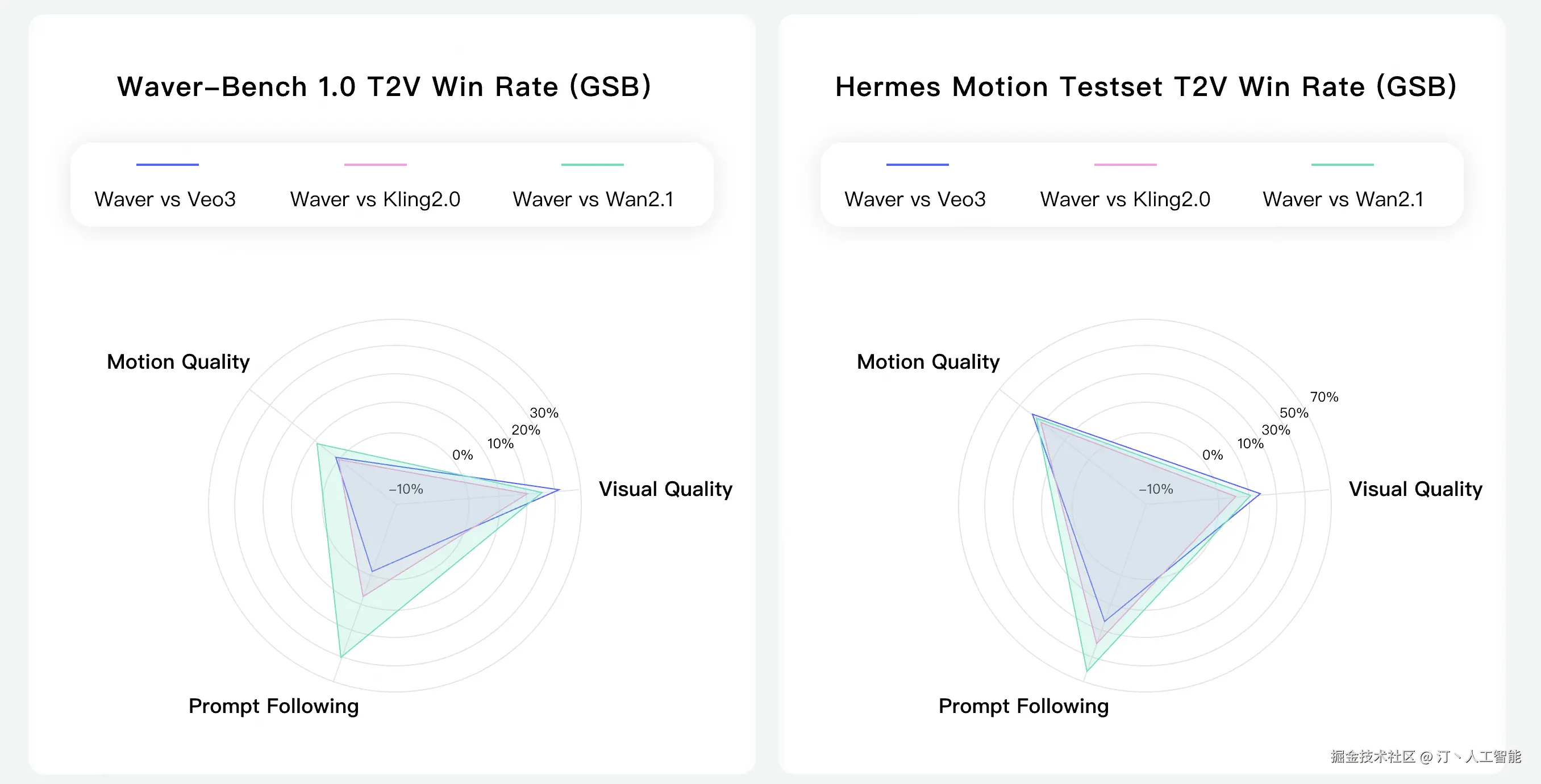Select Prompt Following axis label in Hermes chart
The height and width of the screenshot is (784, 1541).
click(1023, 706)
